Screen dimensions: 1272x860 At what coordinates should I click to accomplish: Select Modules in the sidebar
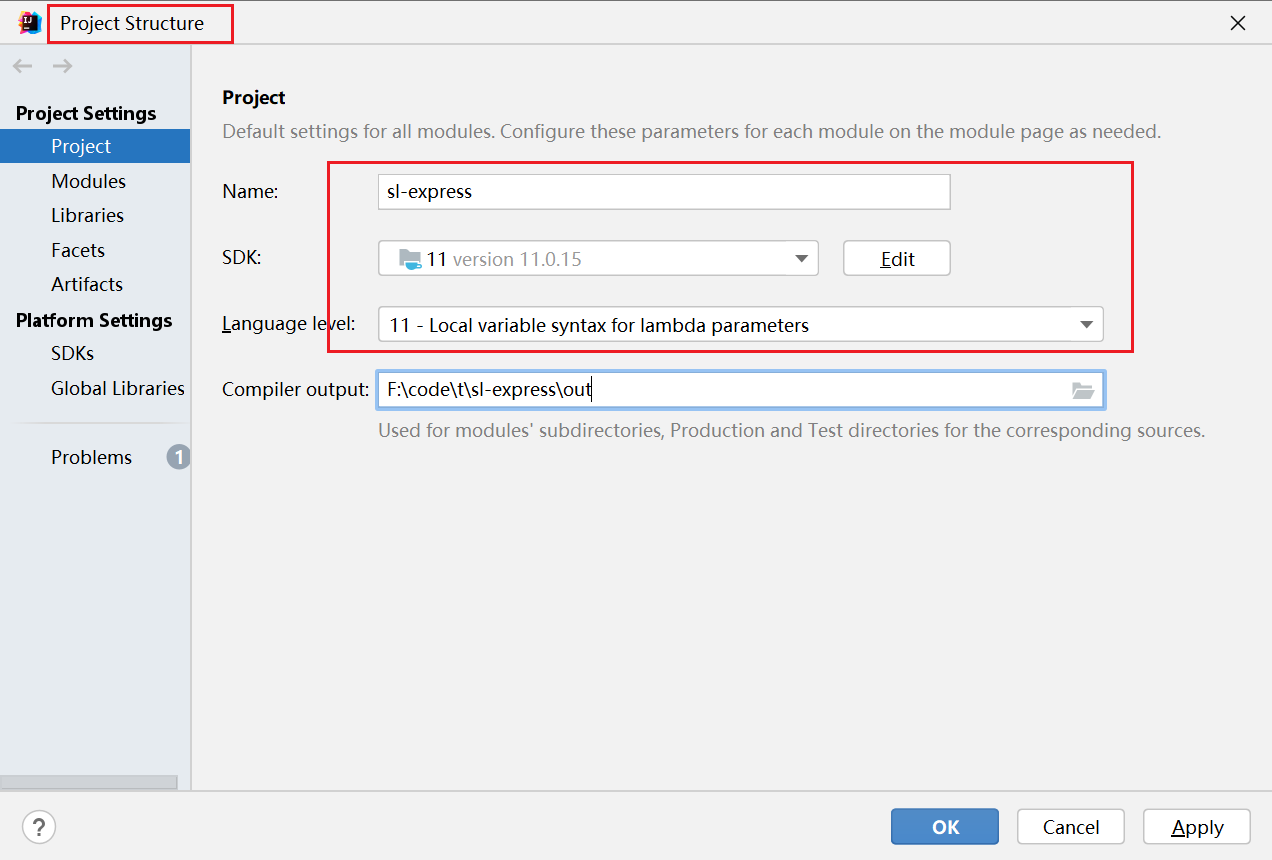[88, 181]
